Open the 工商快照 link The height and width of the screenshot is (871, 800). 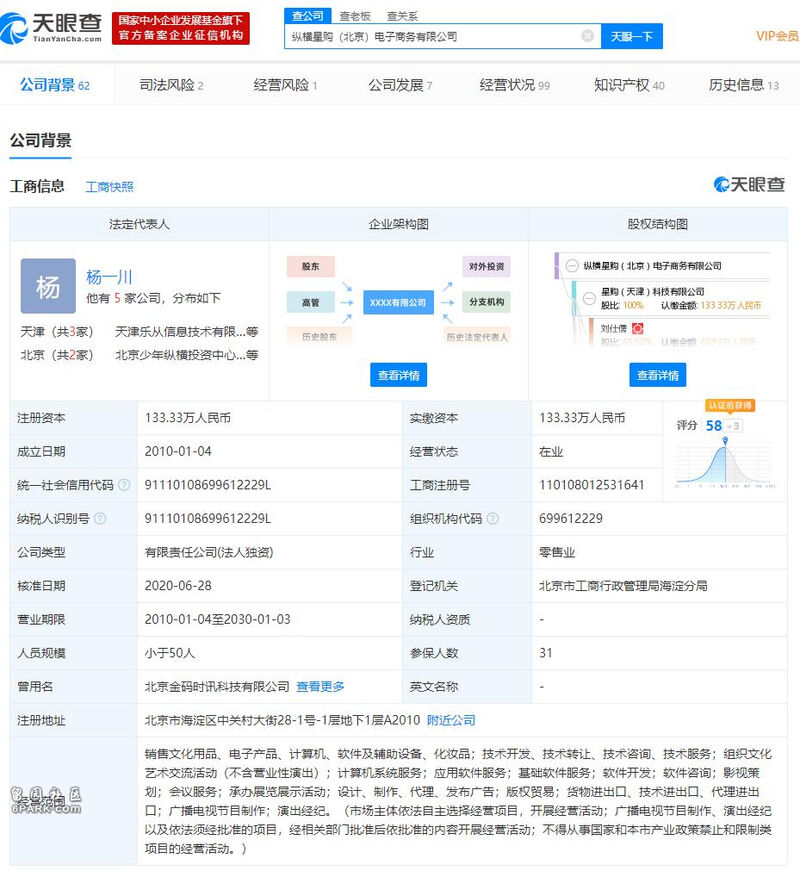[109, 187]
